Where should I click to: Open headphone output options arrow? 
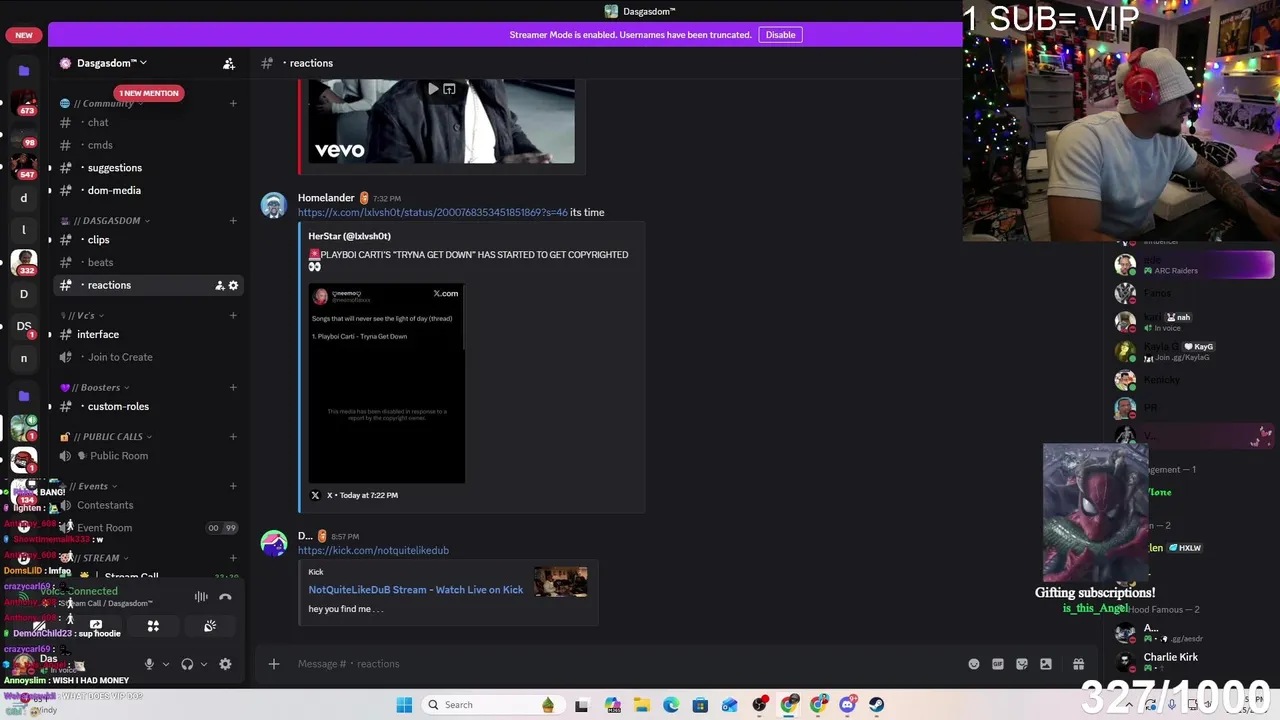click(x=204, y=664)
